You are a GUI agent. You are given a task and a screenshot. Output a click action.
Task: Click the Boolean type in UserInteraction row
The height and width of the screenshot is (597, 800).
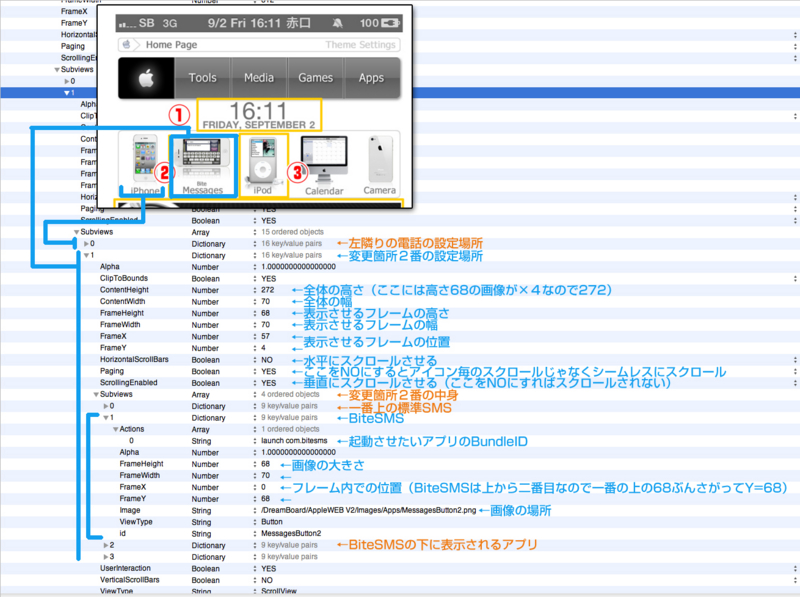(206, 568)
